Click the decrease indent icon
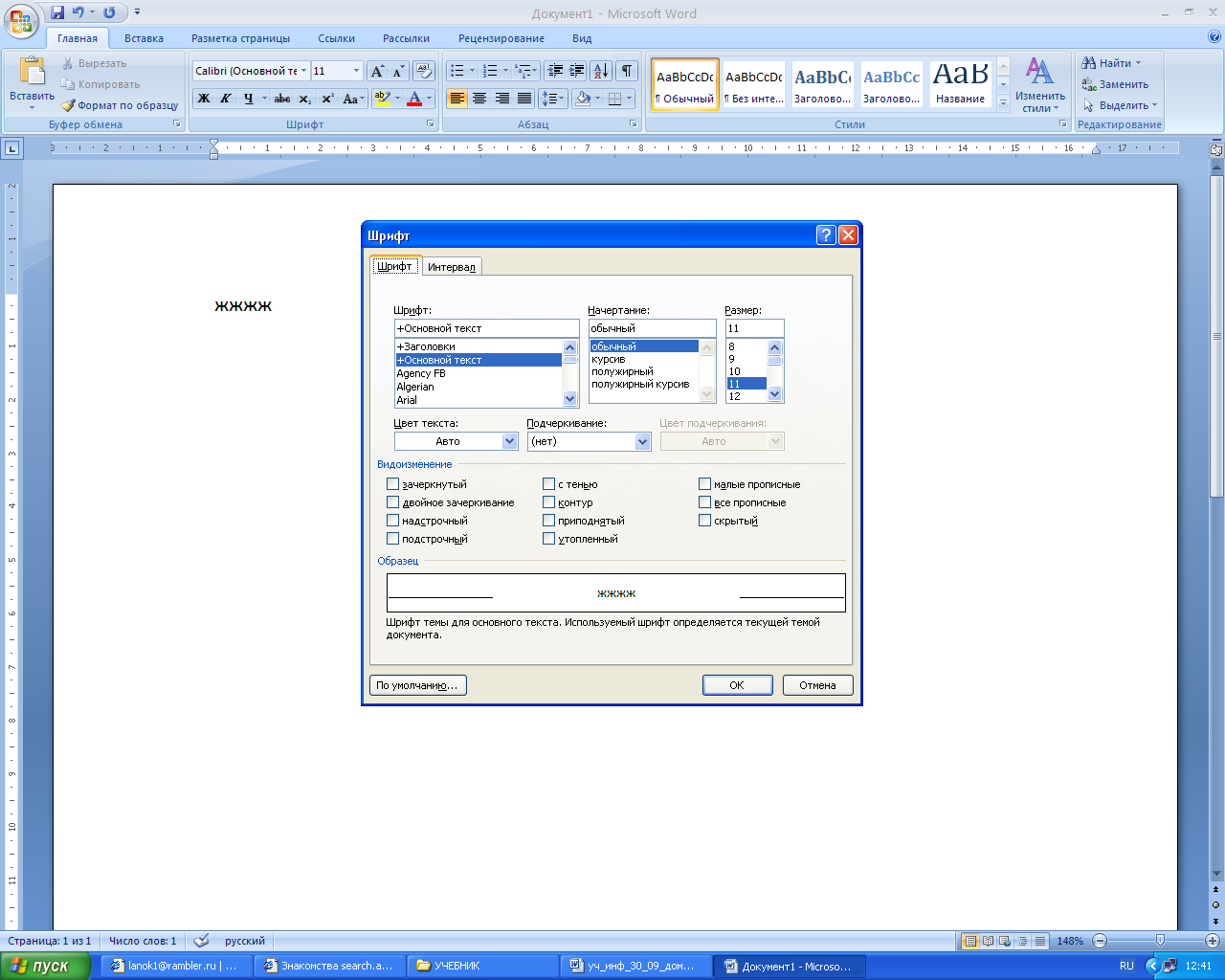 click(x=555, y=71)
